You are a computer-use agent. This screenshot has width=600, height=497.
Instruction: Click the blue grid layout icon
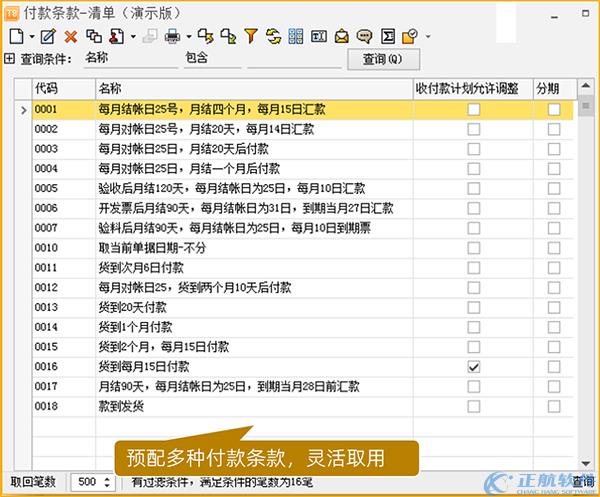coord(296,37)
